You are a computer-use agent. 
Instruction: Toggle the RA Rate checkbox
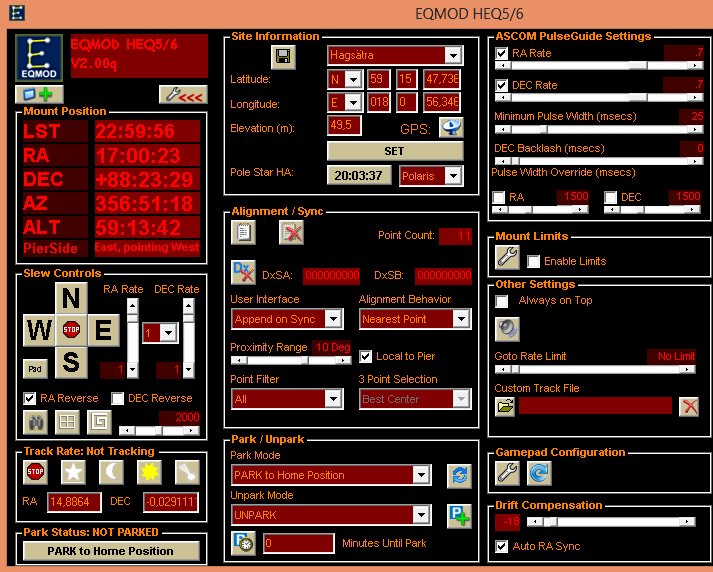[x=502, y=53]
